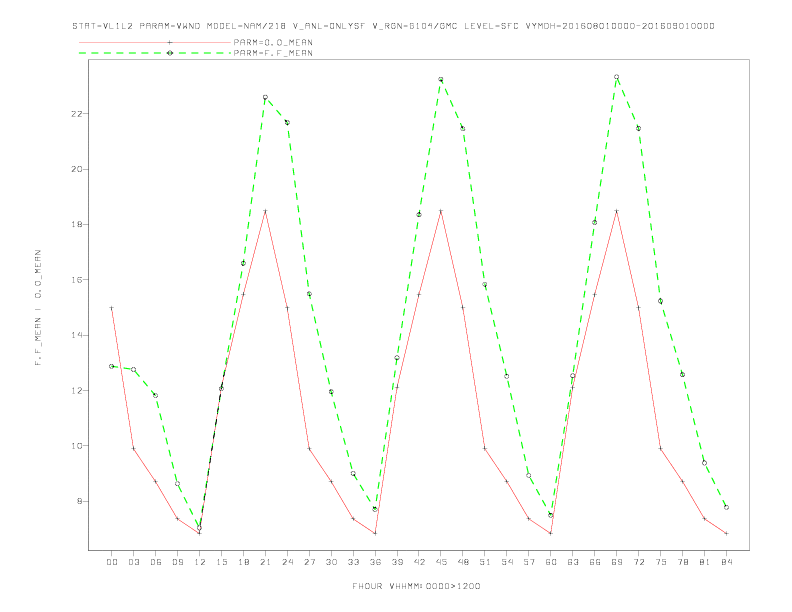The width and height of the screenshot is (792, 612).
Task: Click x-axis tick label 03
Action: pyautogui.click(x=133, y=562)
